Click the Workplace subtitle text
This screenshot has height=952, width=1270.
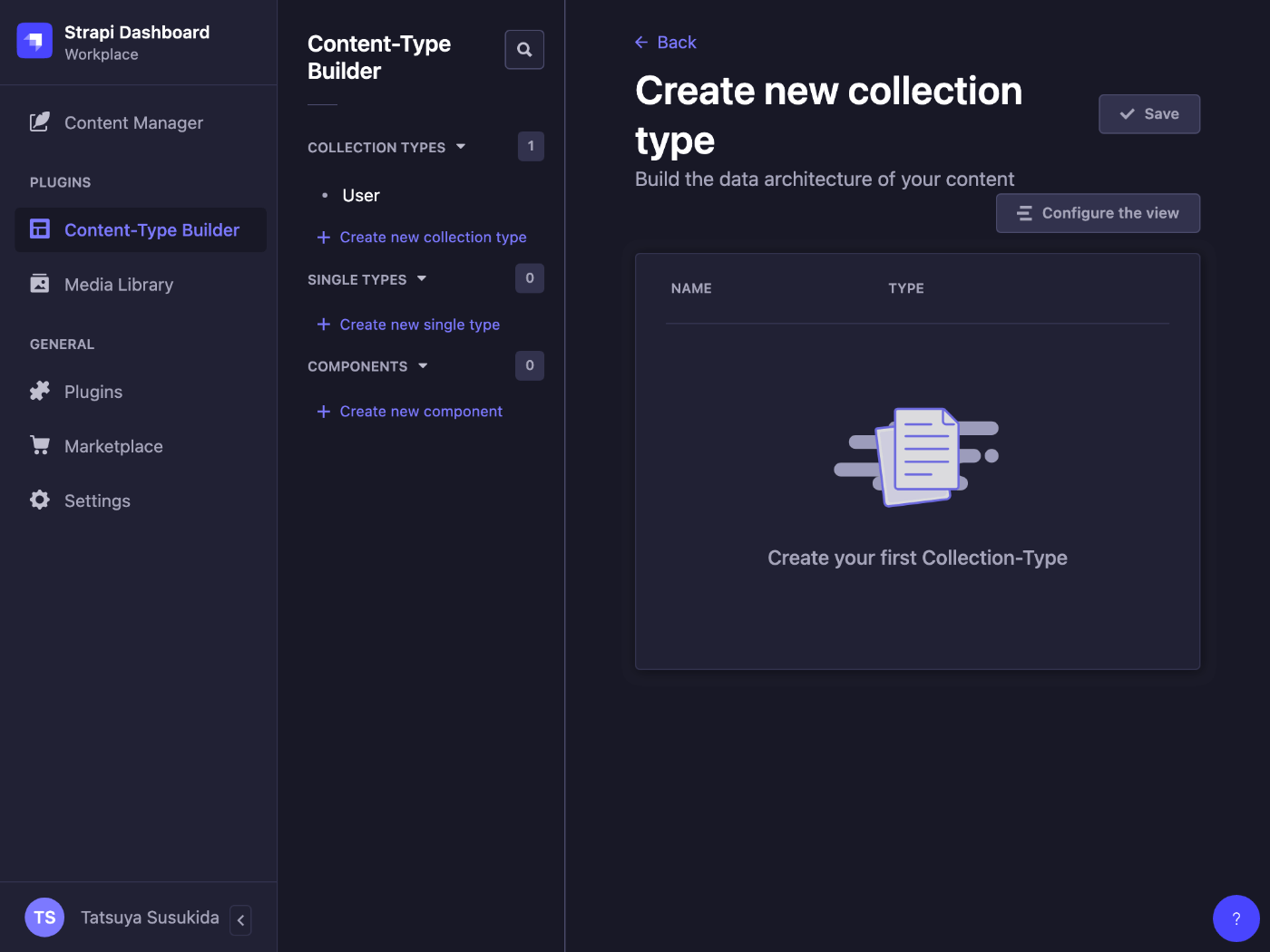pos(102,54)
